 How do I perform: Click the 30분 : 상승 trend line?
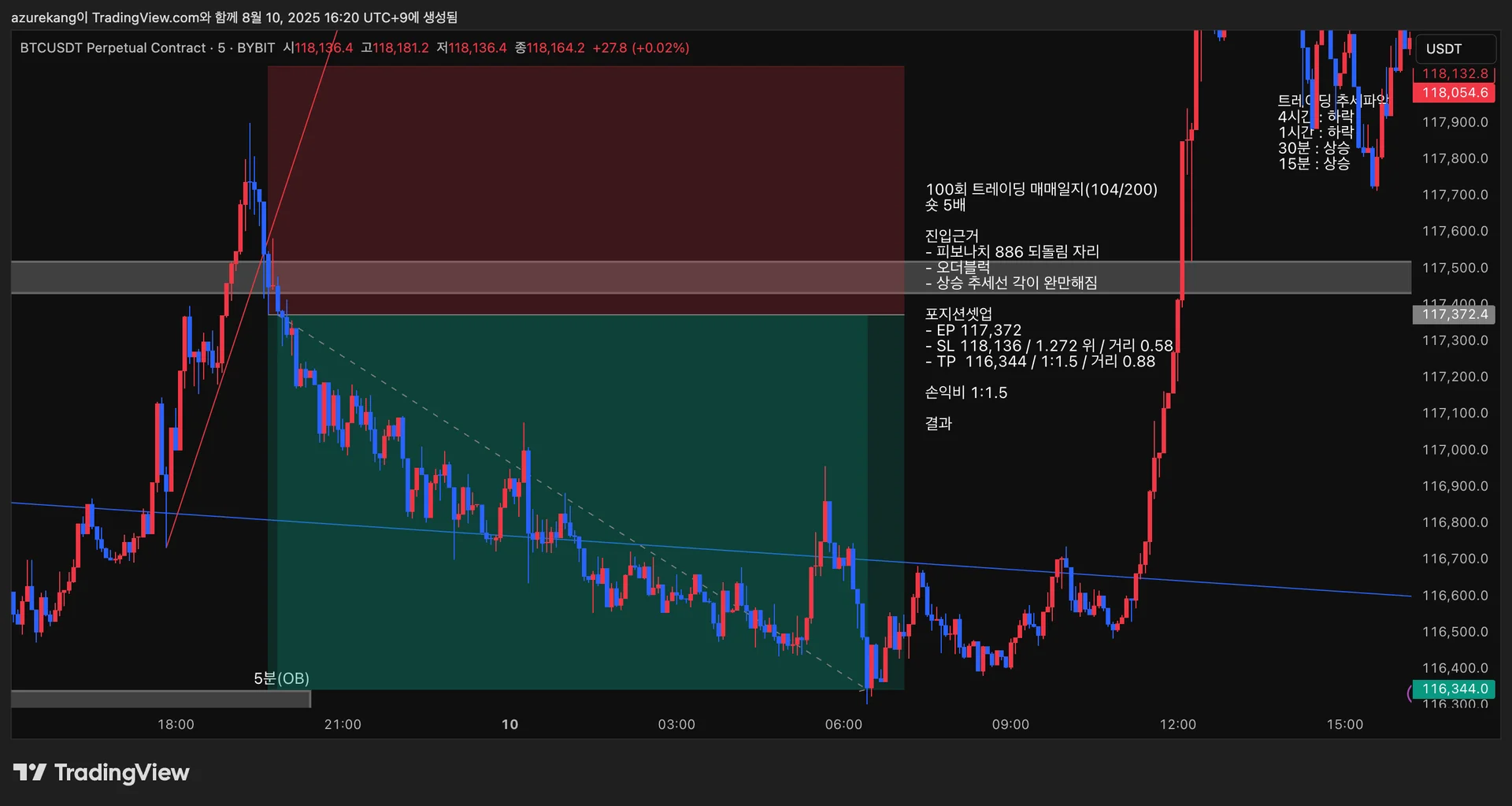point(1314,148)
